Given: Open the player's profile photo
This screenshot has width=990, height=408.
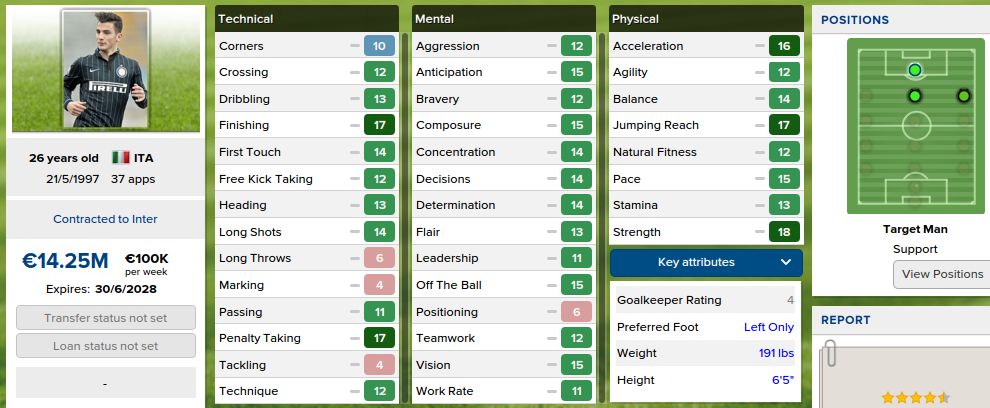Looking at the screenshot, I should coord(106,71).
